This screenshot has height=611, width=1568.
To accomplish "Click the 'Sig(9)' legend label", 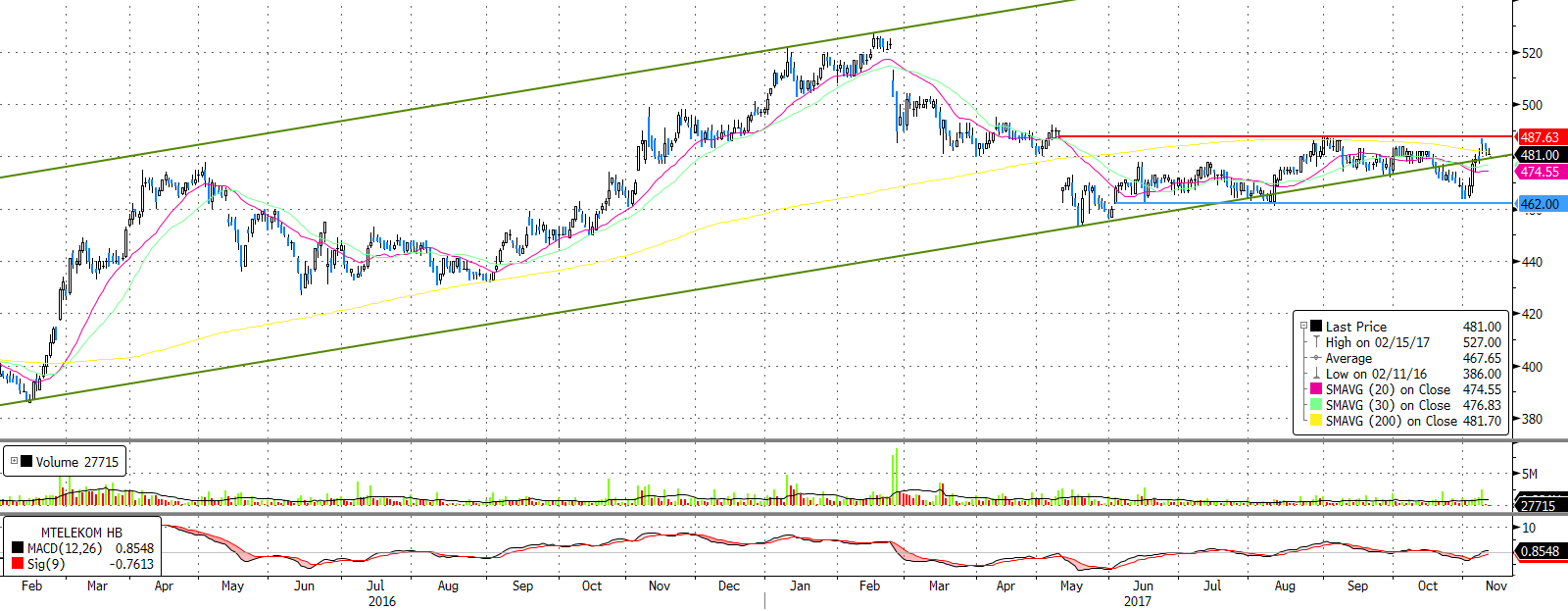I will click(46, 564).
